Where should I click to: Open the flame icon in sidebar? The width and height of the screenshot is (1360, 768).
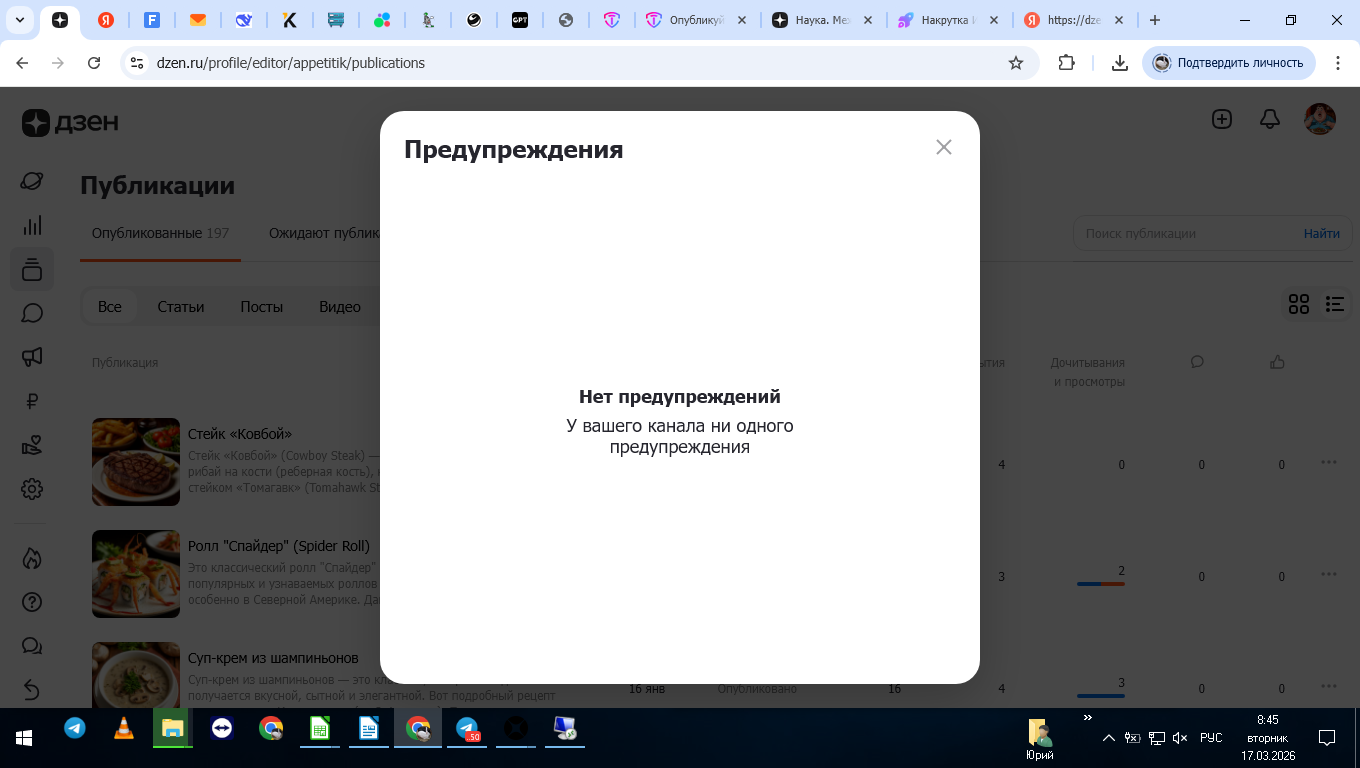click(x=32, y=558)
